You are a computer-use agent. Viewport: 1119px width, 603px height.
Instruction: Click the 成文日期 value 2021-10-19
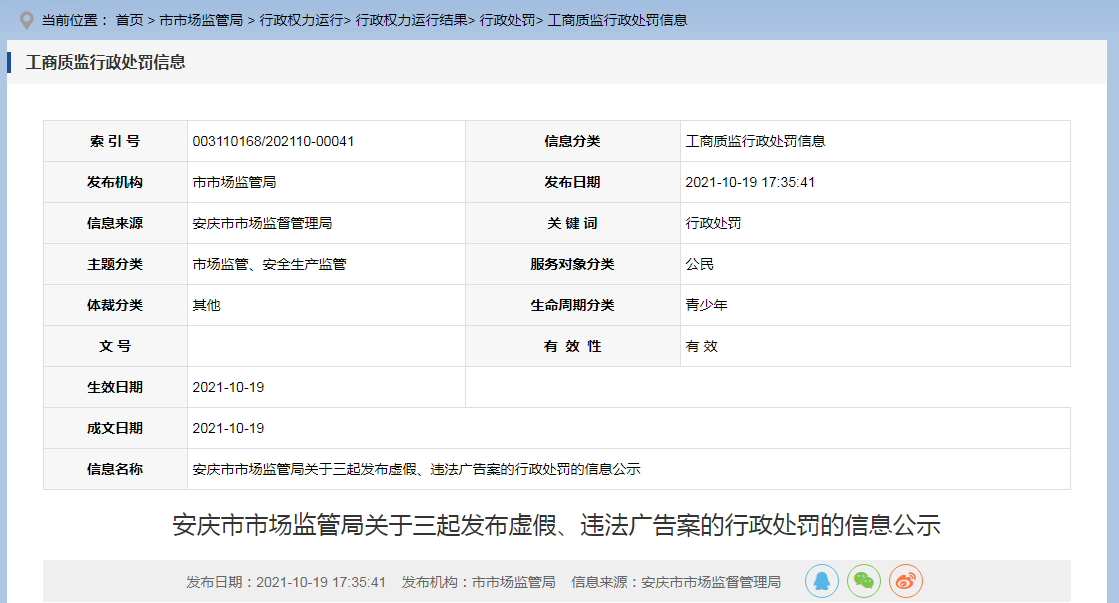click(228, 428)
